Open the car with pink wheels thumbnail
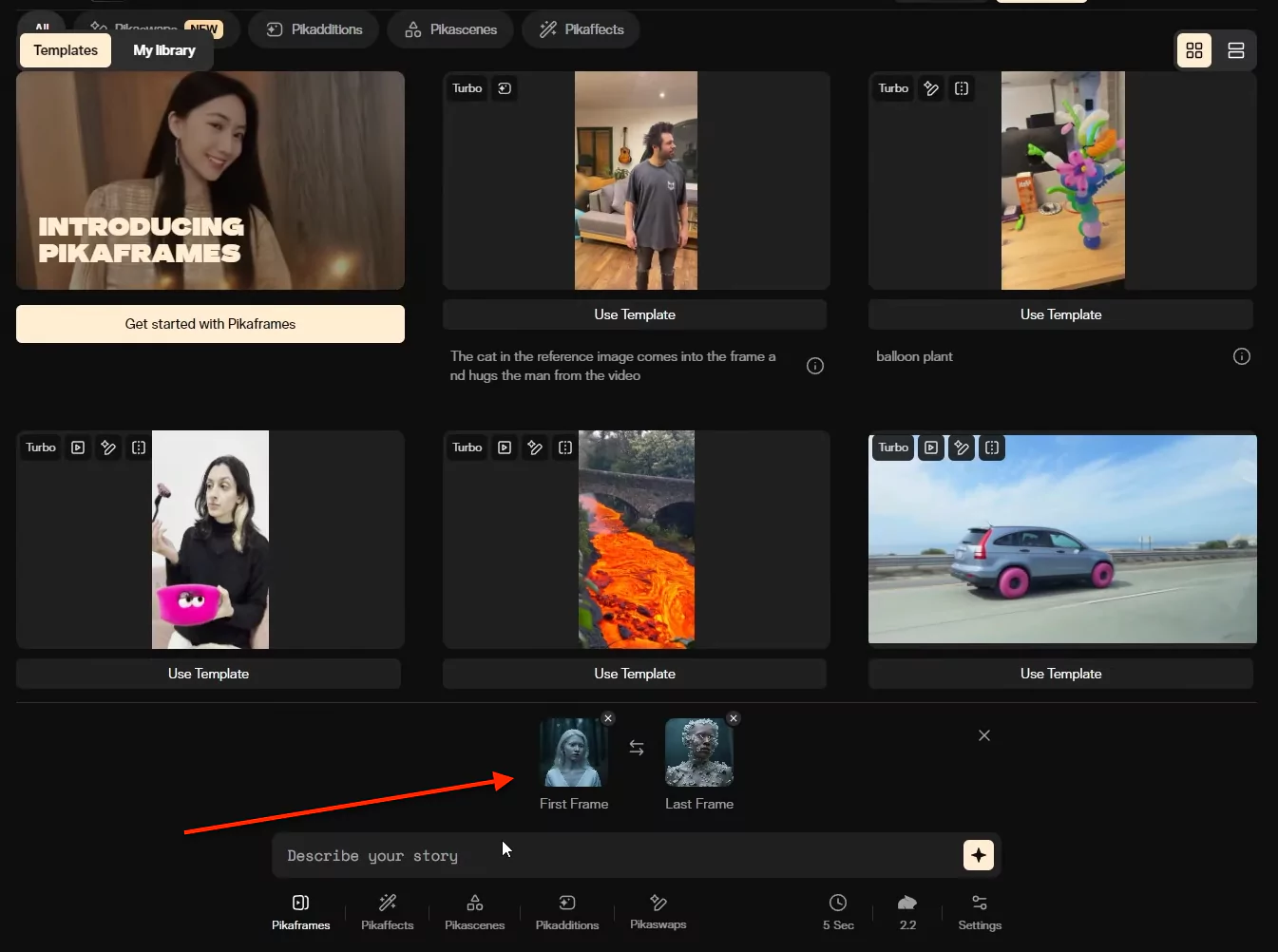 (x=1062, y=540)
